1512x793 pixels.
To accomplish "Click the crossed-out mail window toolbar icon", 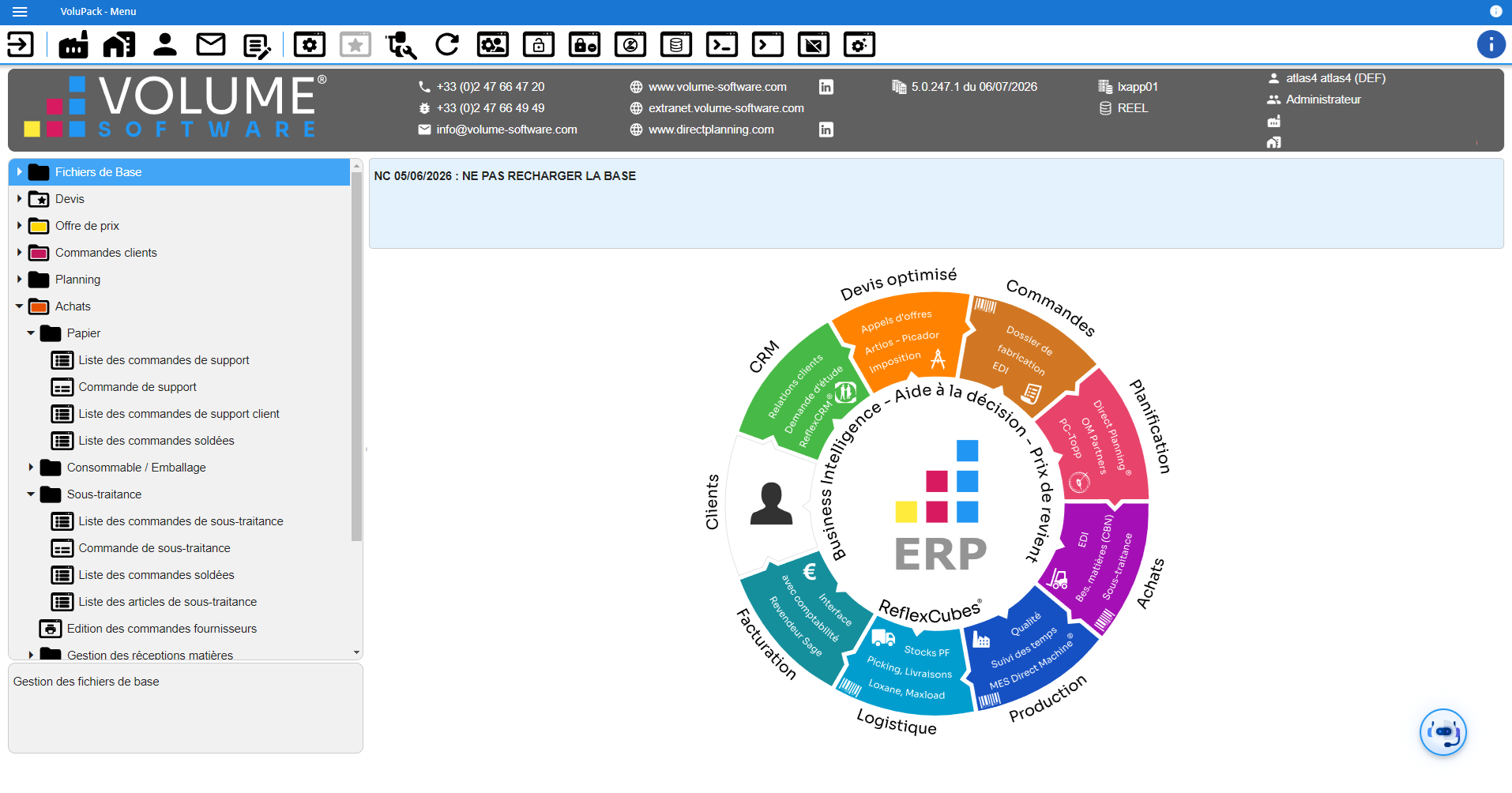I will pyautogui.click(x=814, y=45).
